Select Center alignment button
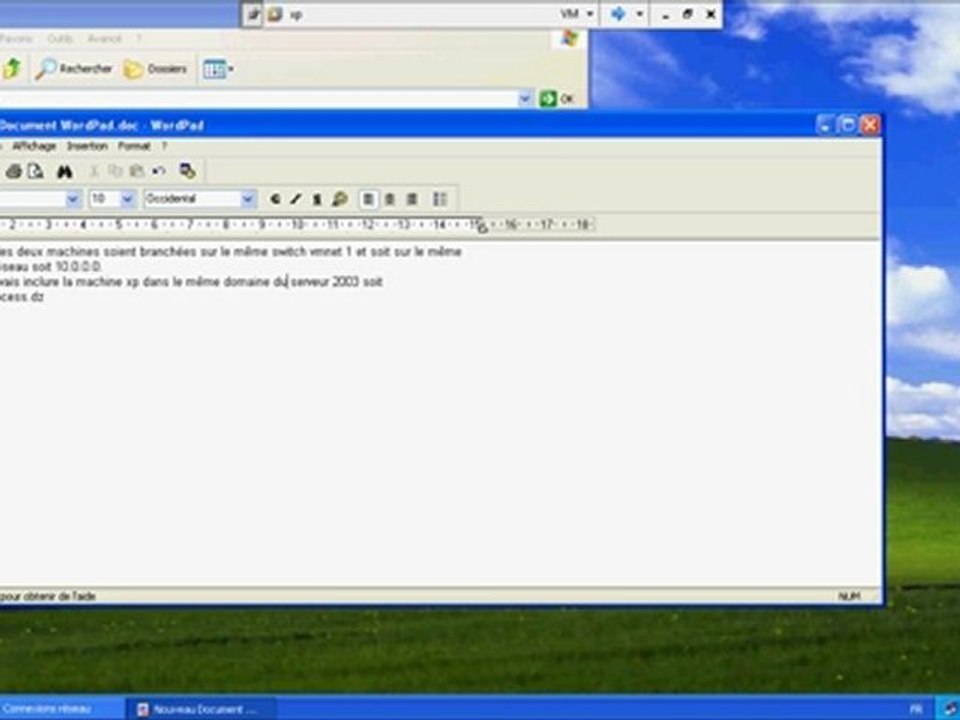 390,199
